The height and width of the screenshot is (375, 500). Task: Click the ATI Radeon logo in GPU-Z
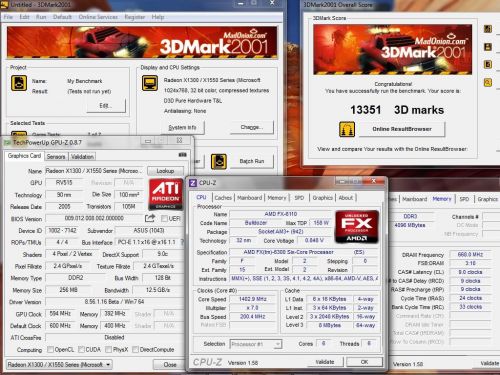(x=166, y=194)
